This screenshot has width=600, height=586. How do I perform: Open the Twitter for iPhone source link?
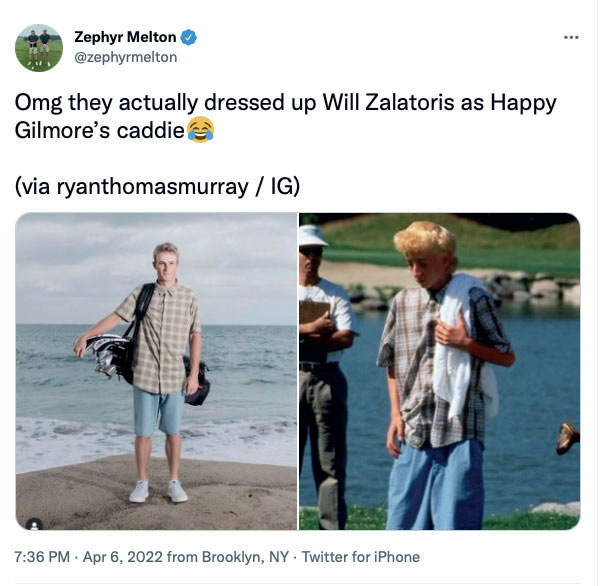[361, 557]
